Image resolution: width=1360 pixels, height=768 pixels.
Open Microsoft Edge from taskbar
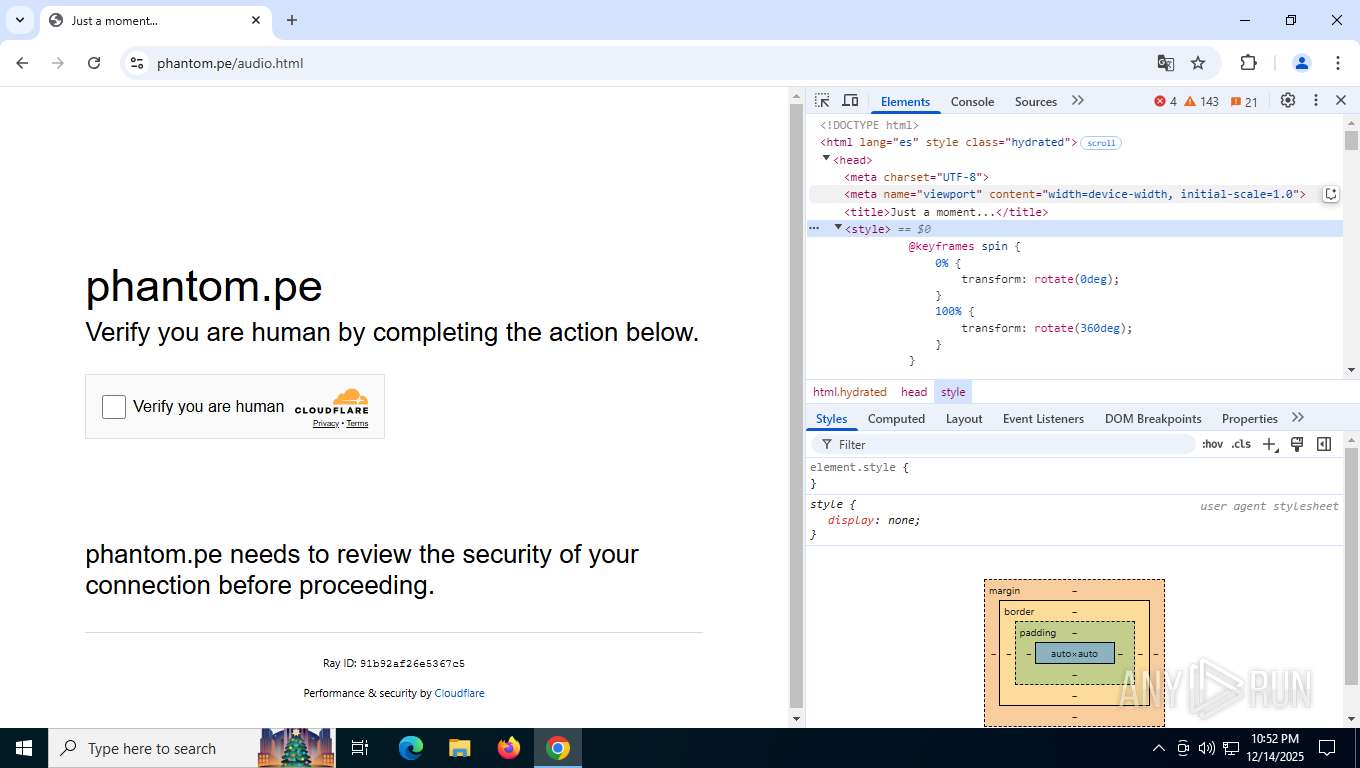(x=411, y=748)
